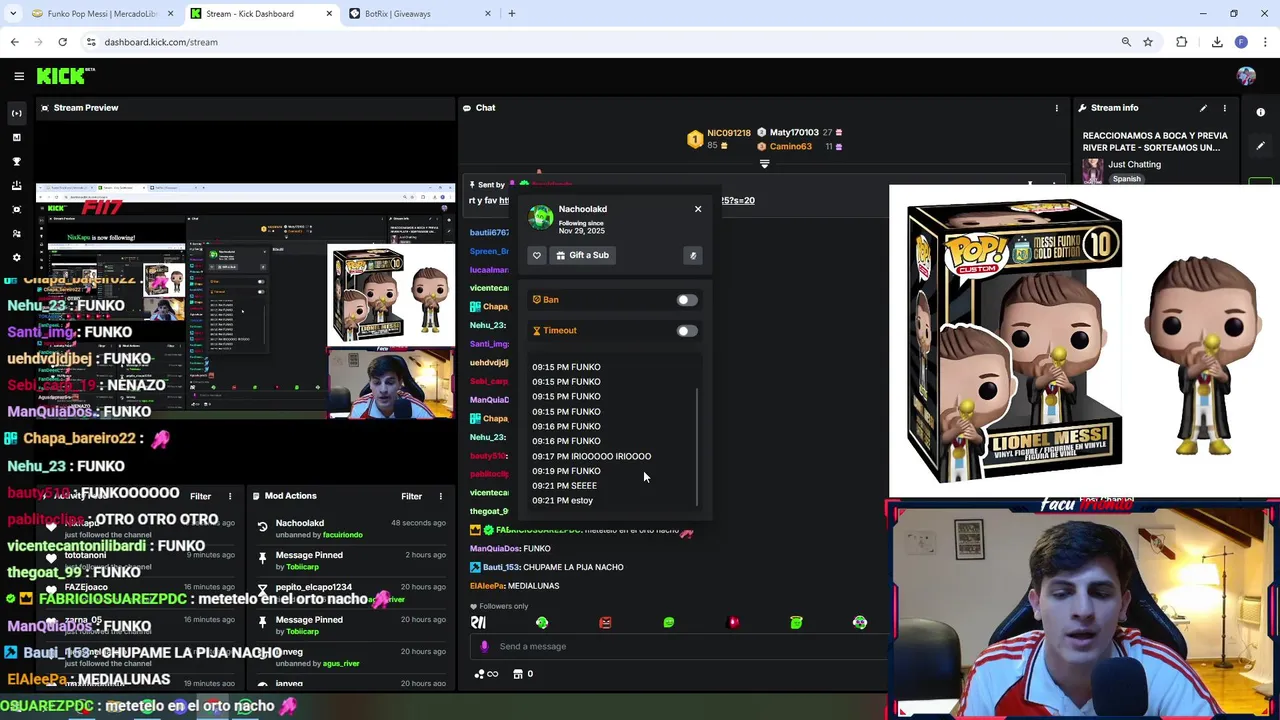The image size is (1280, 720).
Task: Open the 7TV emote picker icon
Action: coord(478,623)
